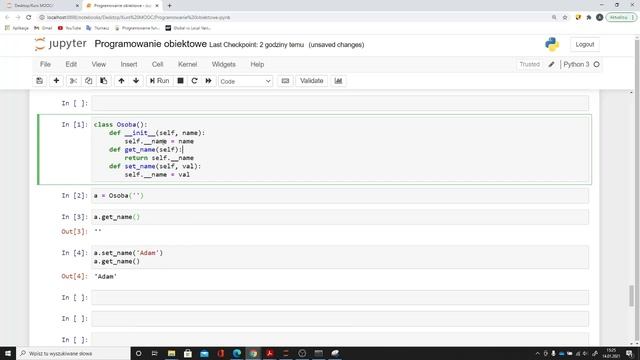
Task: Click the Aktualizuj update button
Action: click(621, 17)
